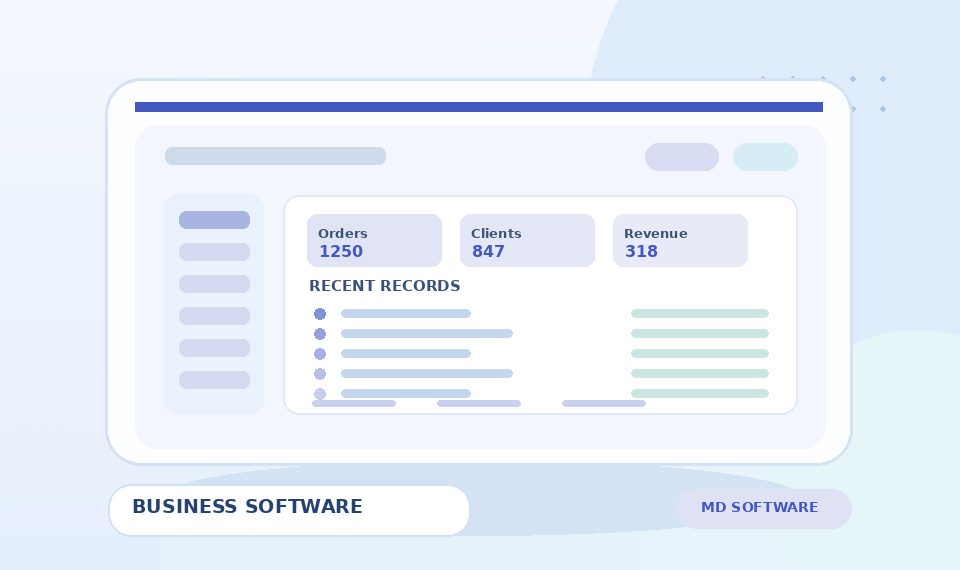Open the Revenue 318 stat card

click(680, 241)
